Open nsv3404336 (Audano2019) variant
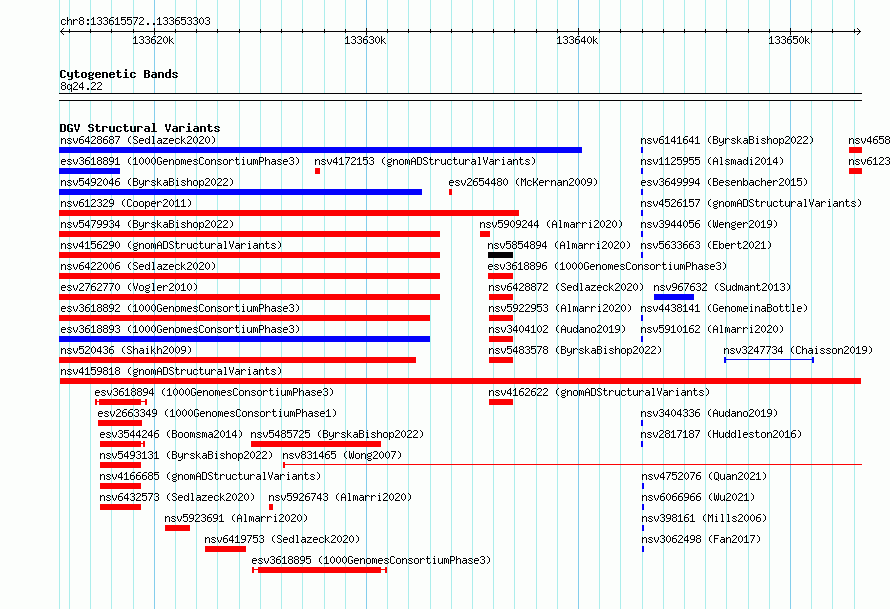 point(709,413)
